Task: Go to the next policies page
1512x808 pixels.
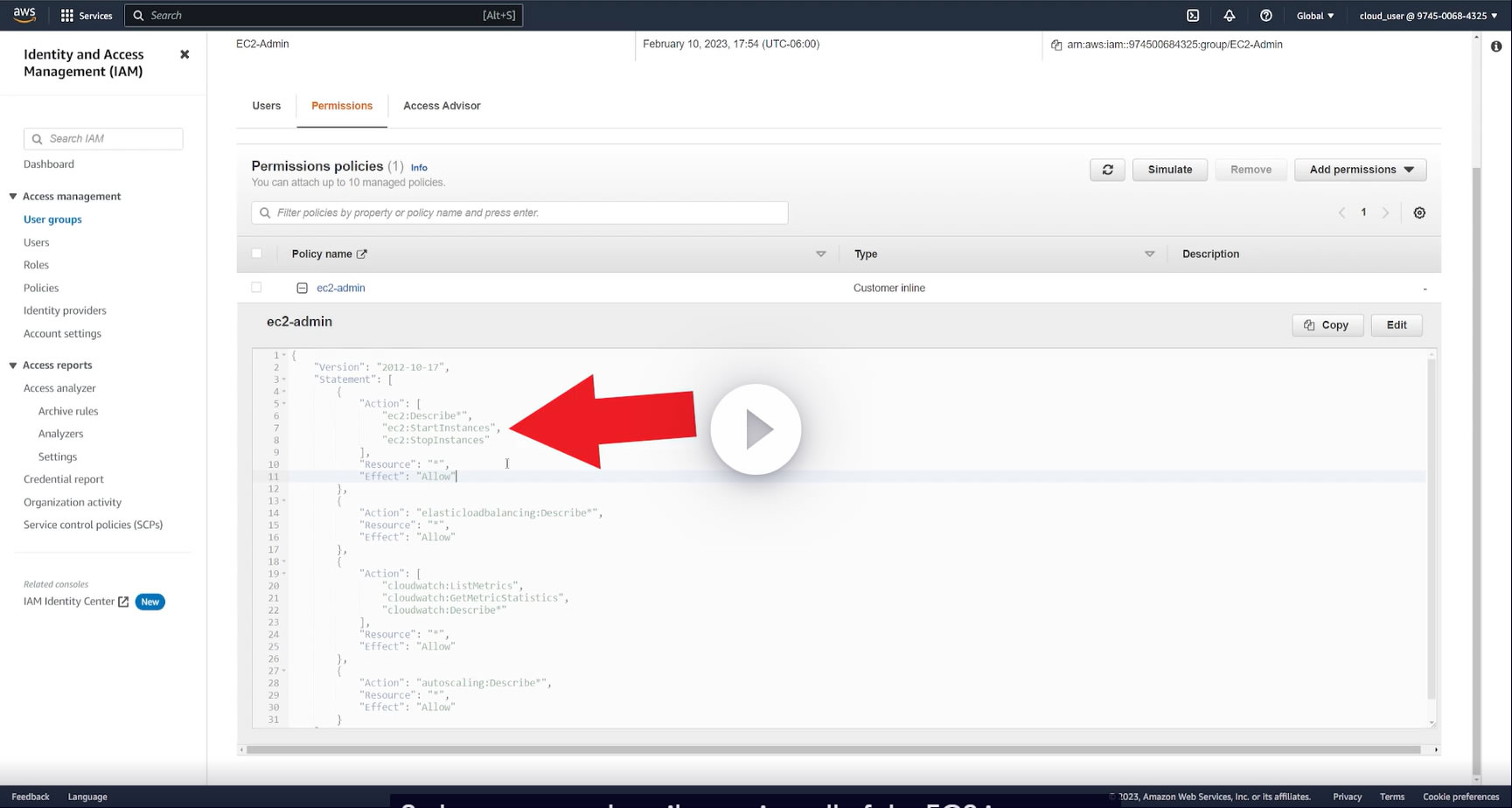Action: click(1385, 212)
